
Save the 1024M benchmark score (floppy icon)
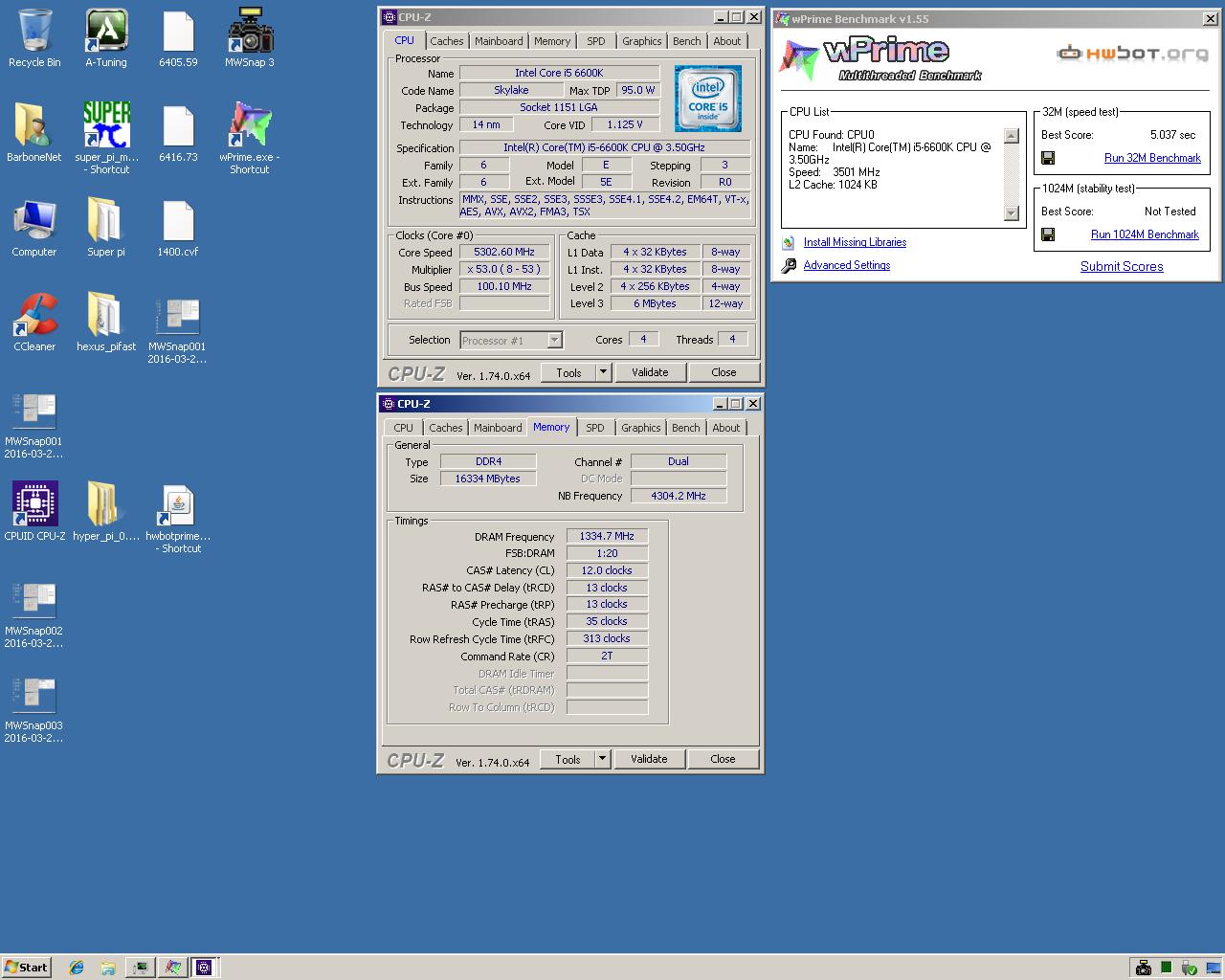tap(1048, 234)
